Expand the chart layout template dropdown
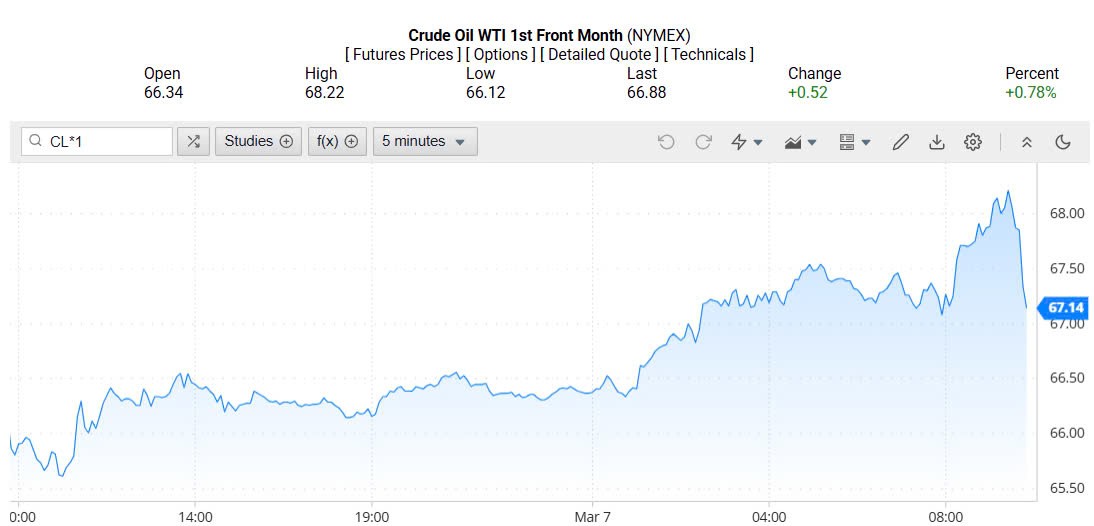 point(855,142)
